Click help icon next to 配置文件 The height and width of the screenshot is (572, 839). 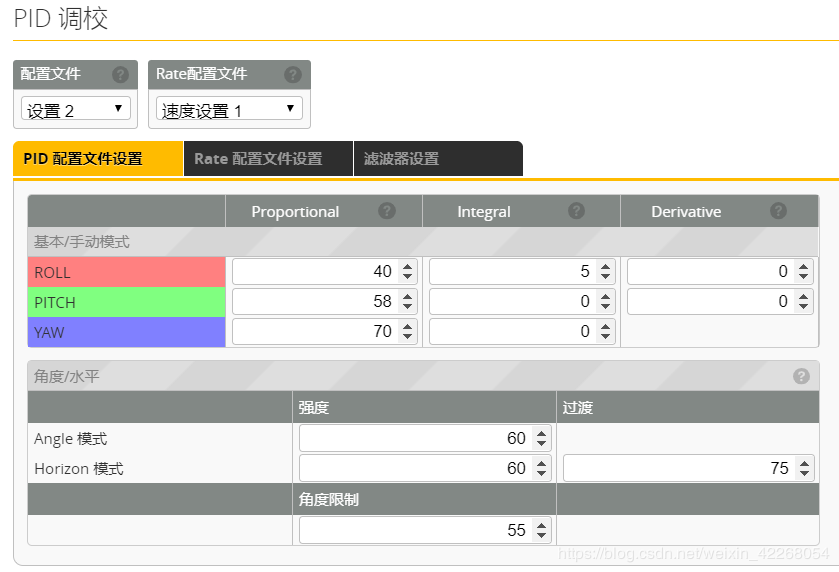pyautogui.click(x=120, y=74)
